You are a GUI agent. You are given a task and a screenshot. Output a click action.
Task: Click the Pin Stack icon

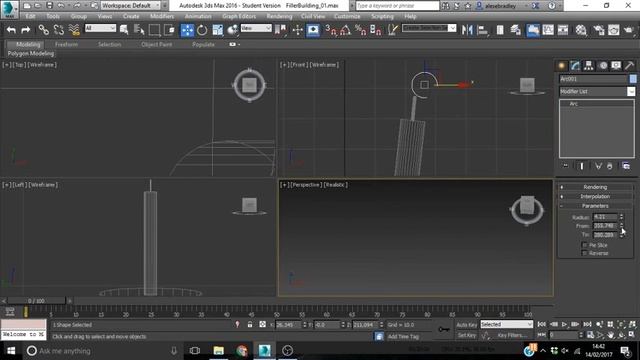tap(565, 166)
